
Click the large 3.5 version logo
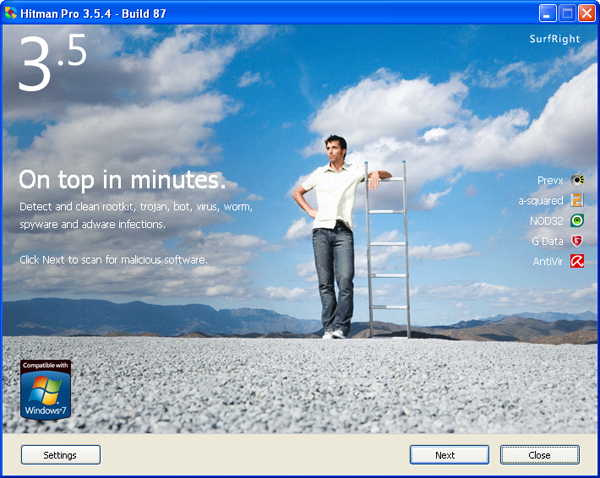point(53,67)
